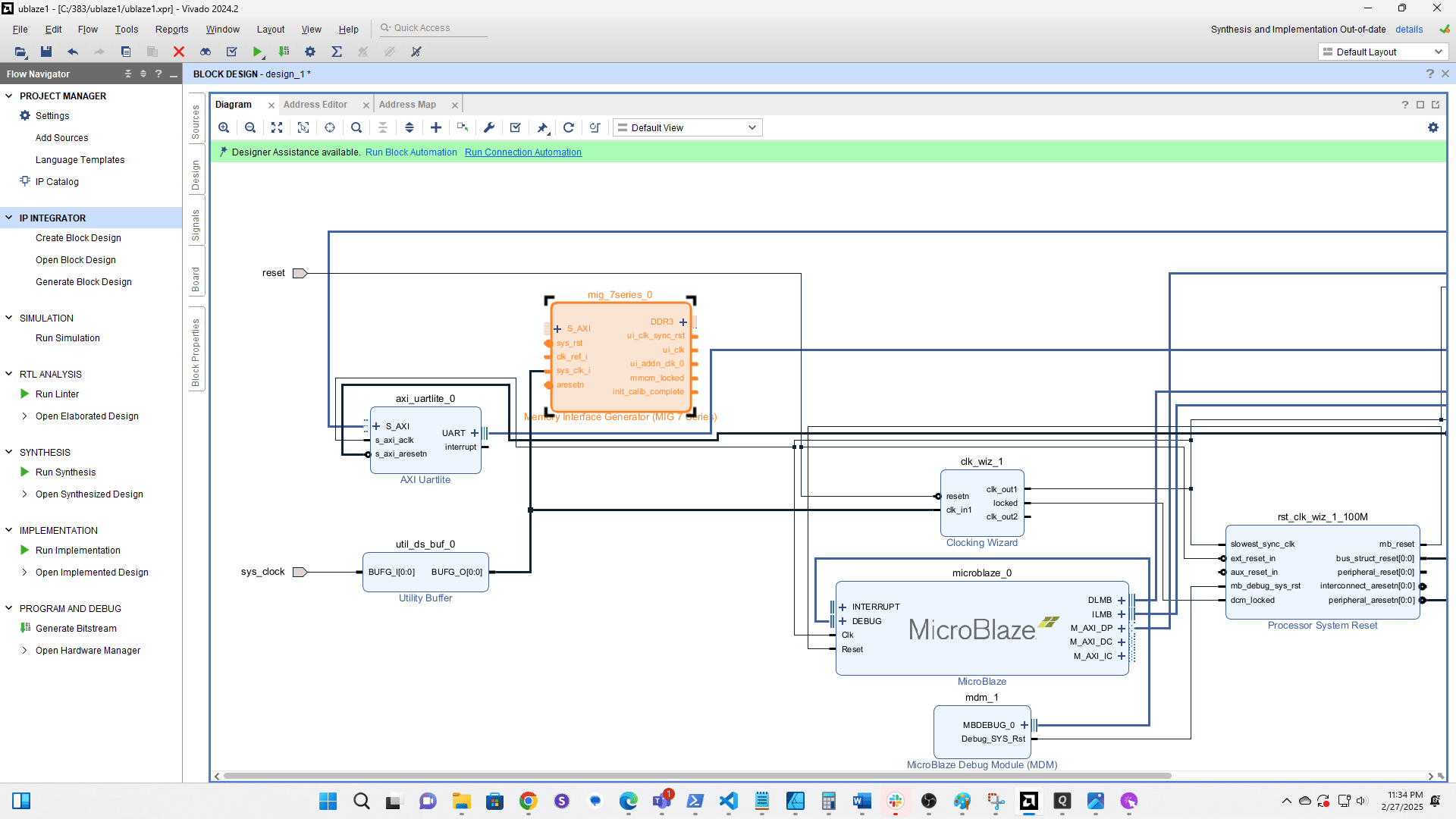Switch to the Address Editor tab
This screenshot has width=1456, height=819.
316,104
